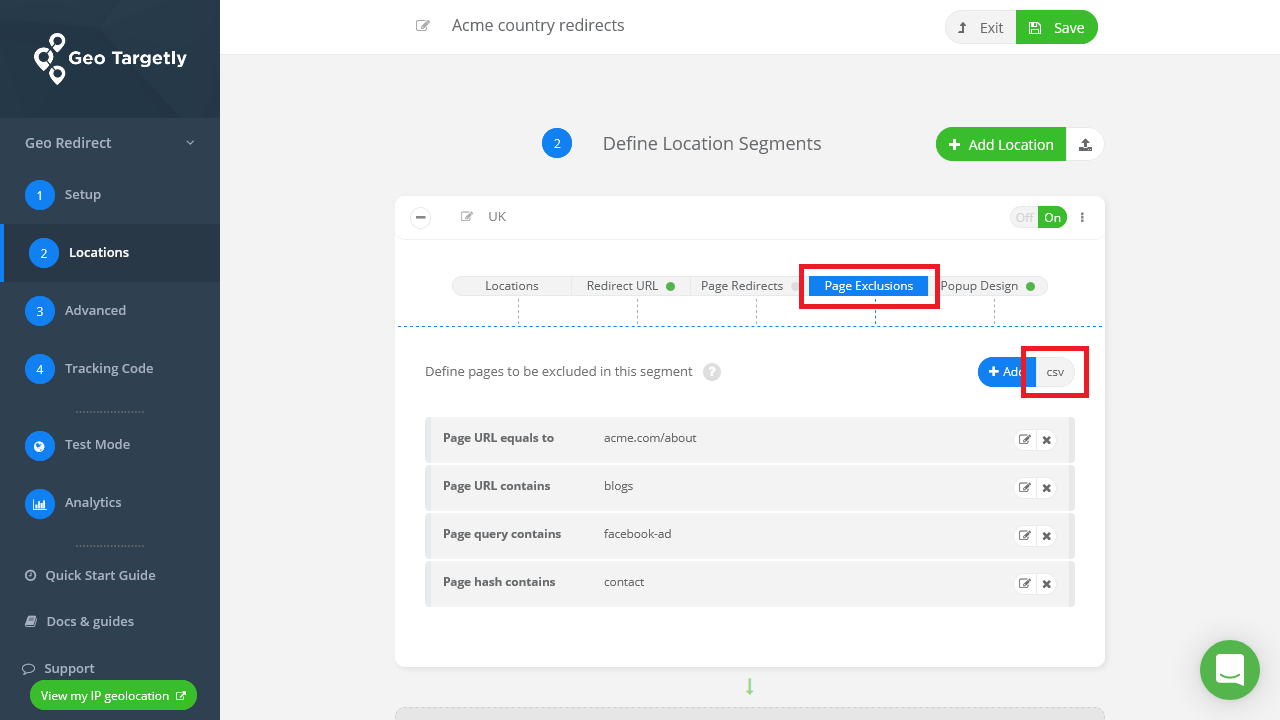Open the Analytics section

click(93, 502)
